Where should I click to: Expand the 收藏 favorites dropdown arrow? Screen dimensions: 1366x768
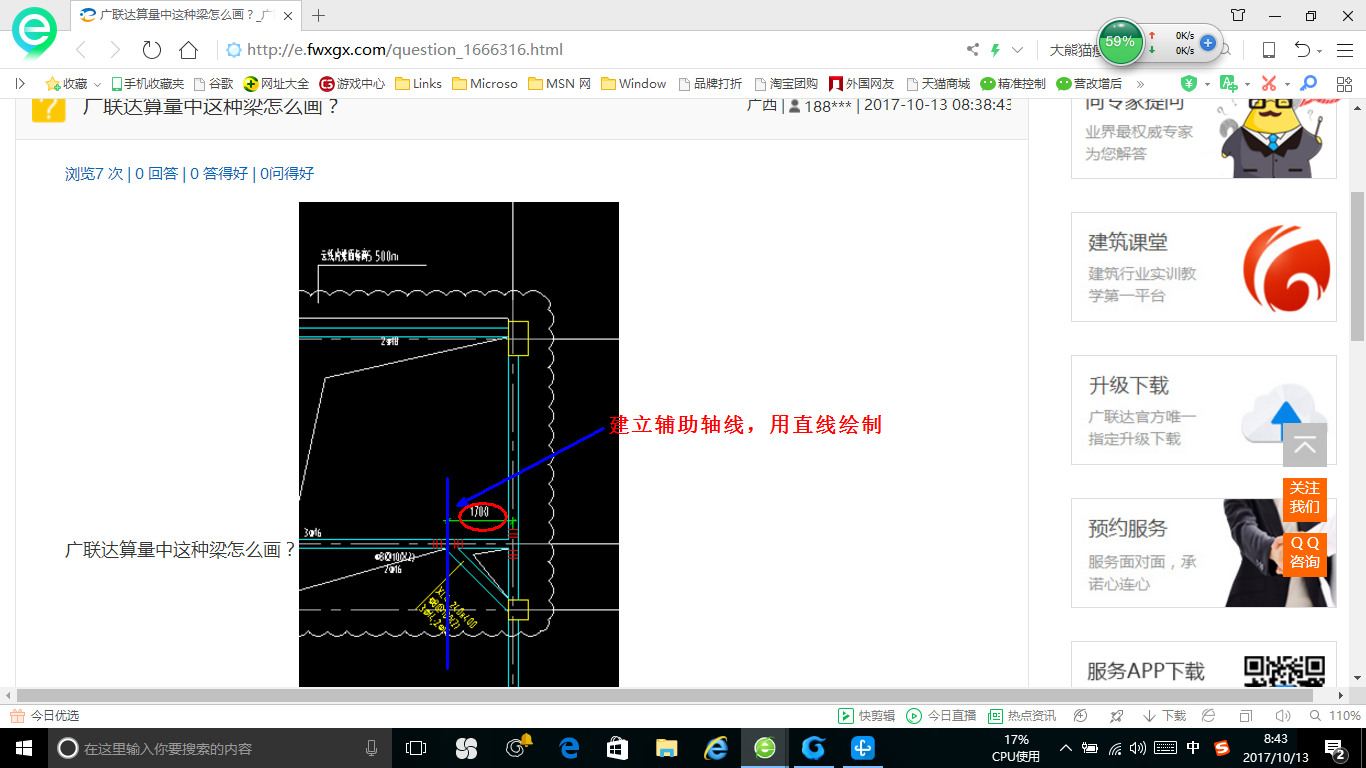click(97, 84)
